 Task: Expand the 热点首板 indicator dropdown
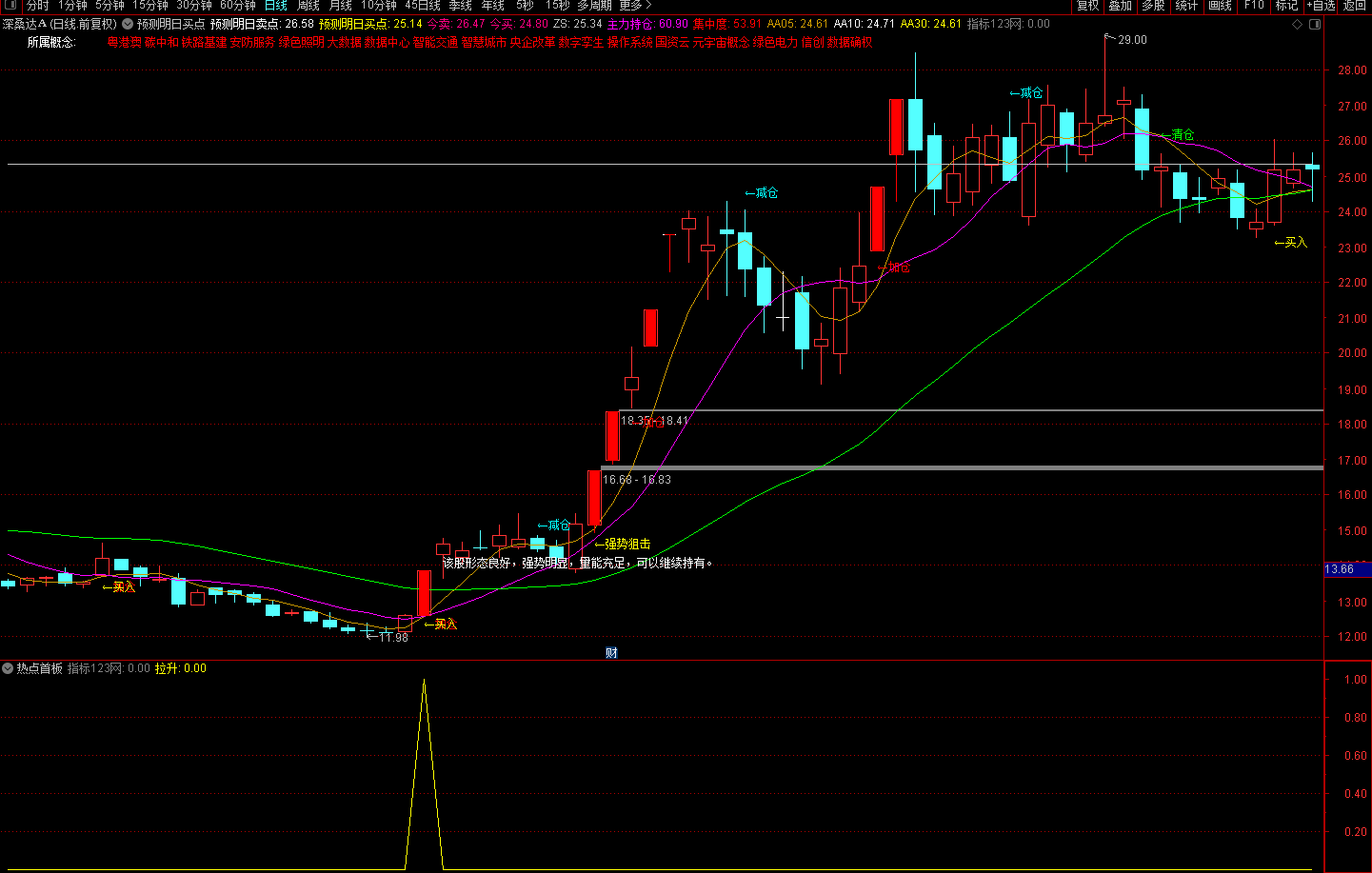(x=8, y=668)
